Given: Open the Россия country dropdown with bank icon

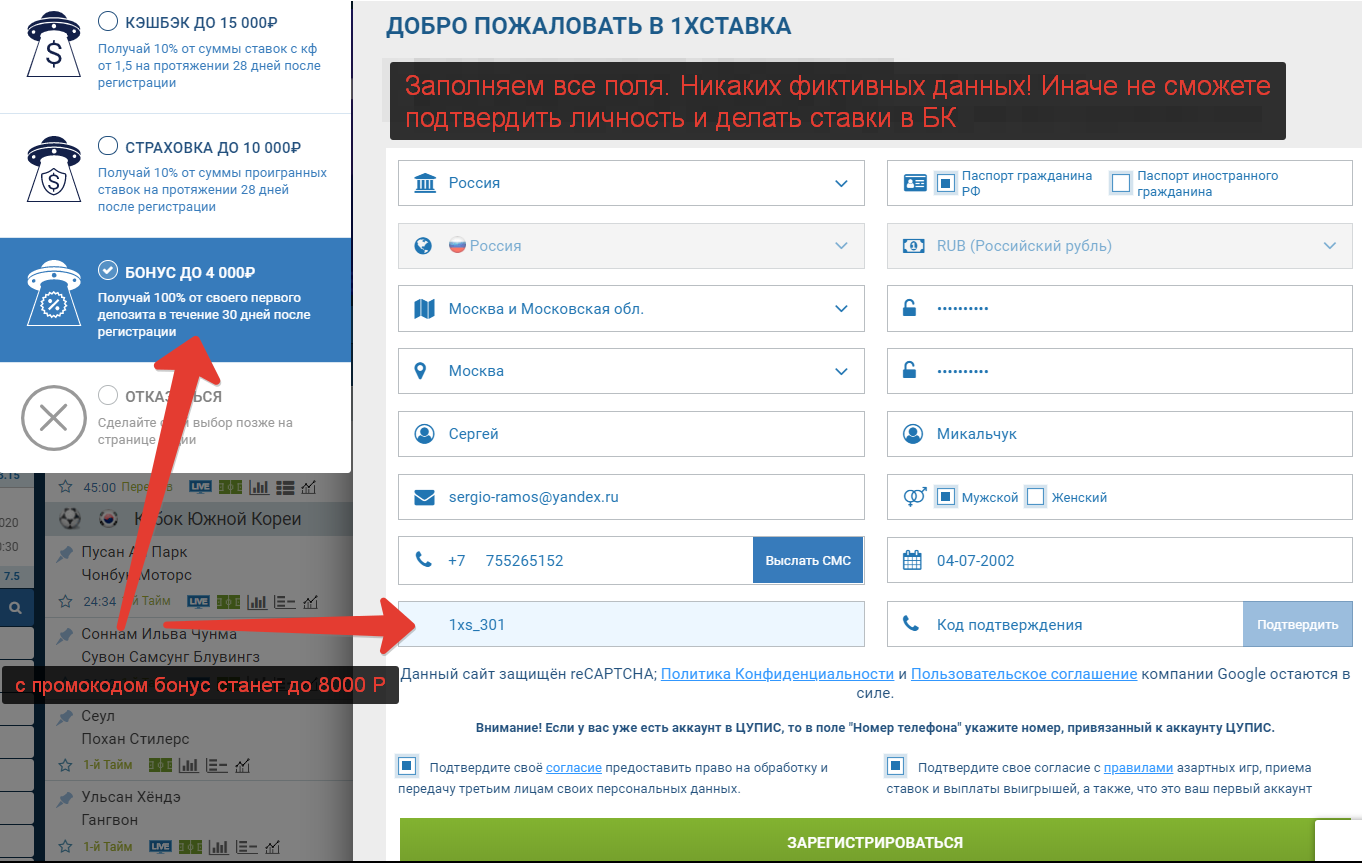Looking at the screenshot, I should click(x=631, y=183).
